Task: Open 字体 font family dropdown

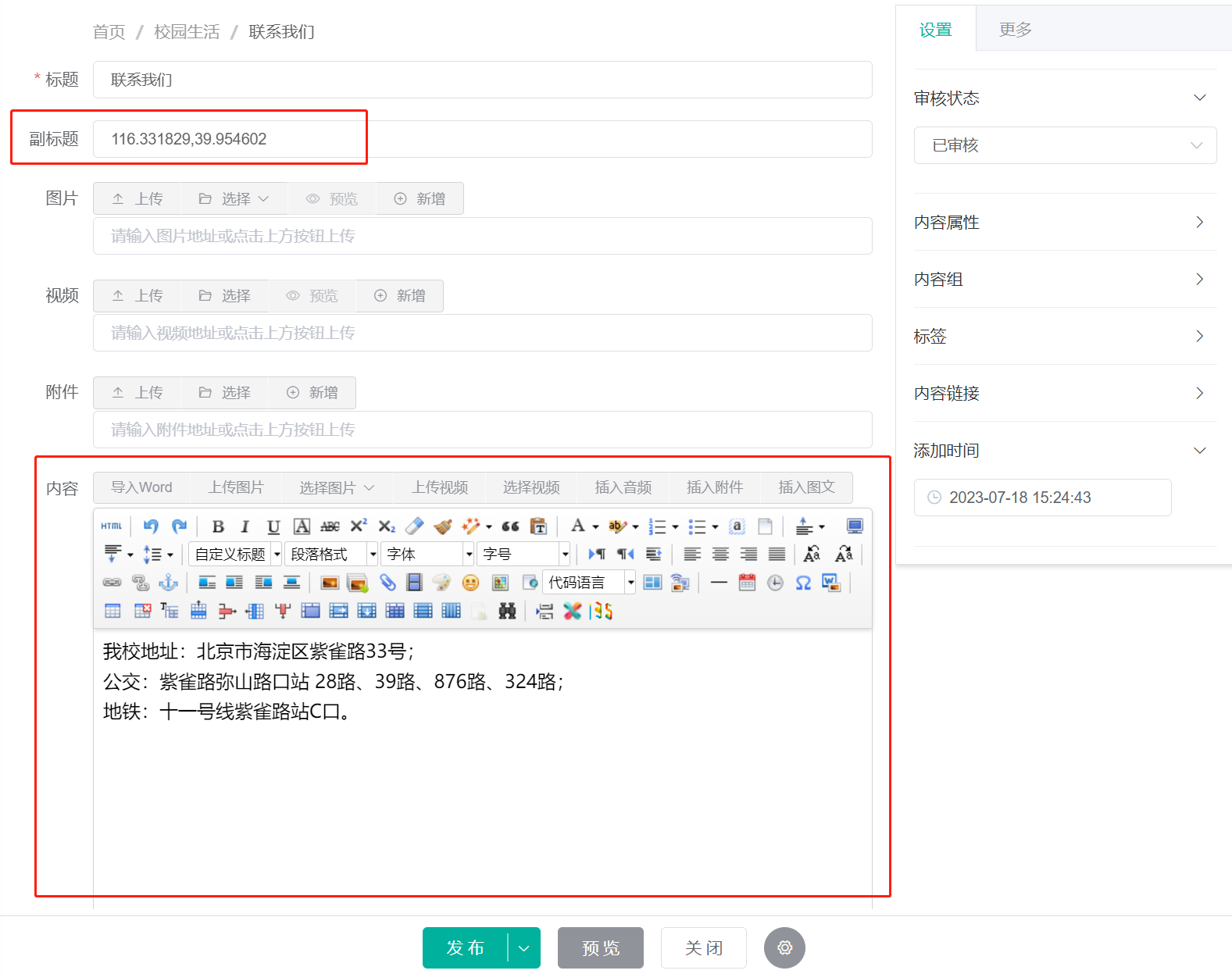Action: (x=428, y=555)
